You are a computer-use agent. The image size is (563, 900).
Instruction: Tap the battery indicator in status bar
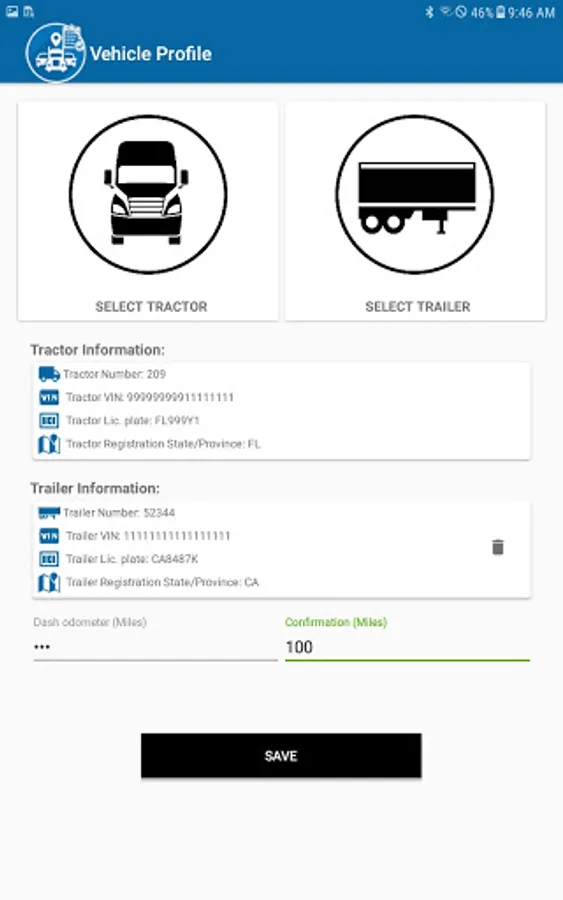pyautogui.click(x=500, y=12)
